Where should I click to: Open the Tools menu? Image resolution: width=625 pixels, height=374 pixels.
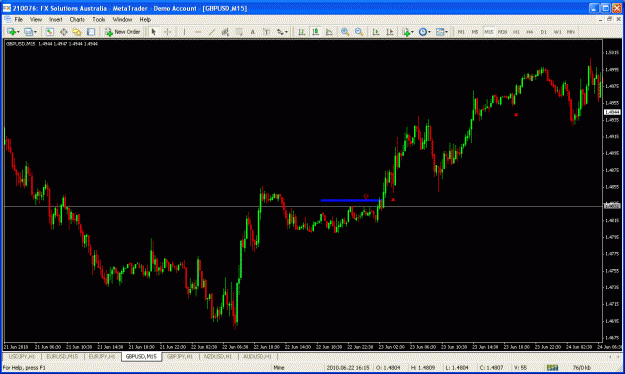tap(98, 19)
